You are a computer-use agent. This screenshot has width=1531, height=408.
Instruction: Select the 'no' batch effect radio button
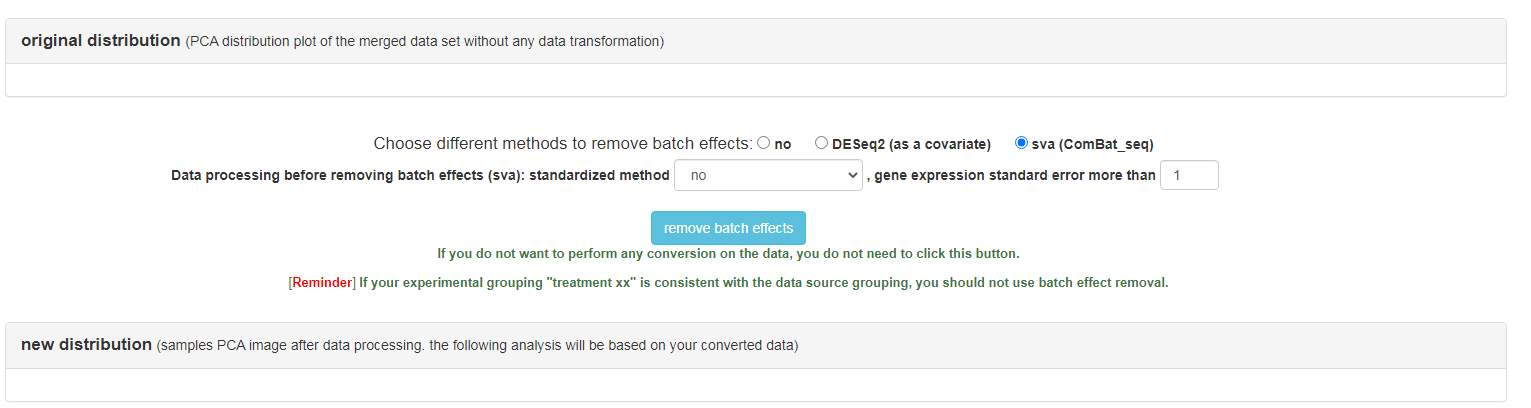coord(764,143)
